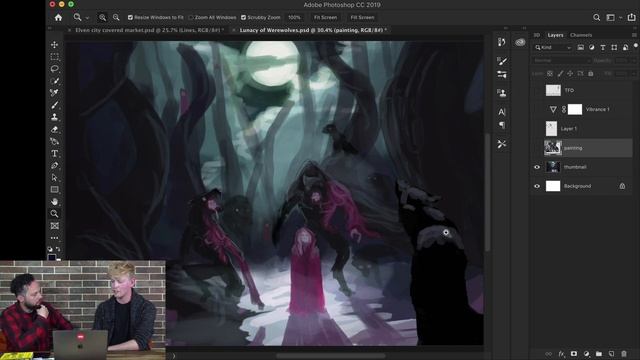Enable Zoom All Windows checkbox
640x360 pixels.
click(191, 18)
